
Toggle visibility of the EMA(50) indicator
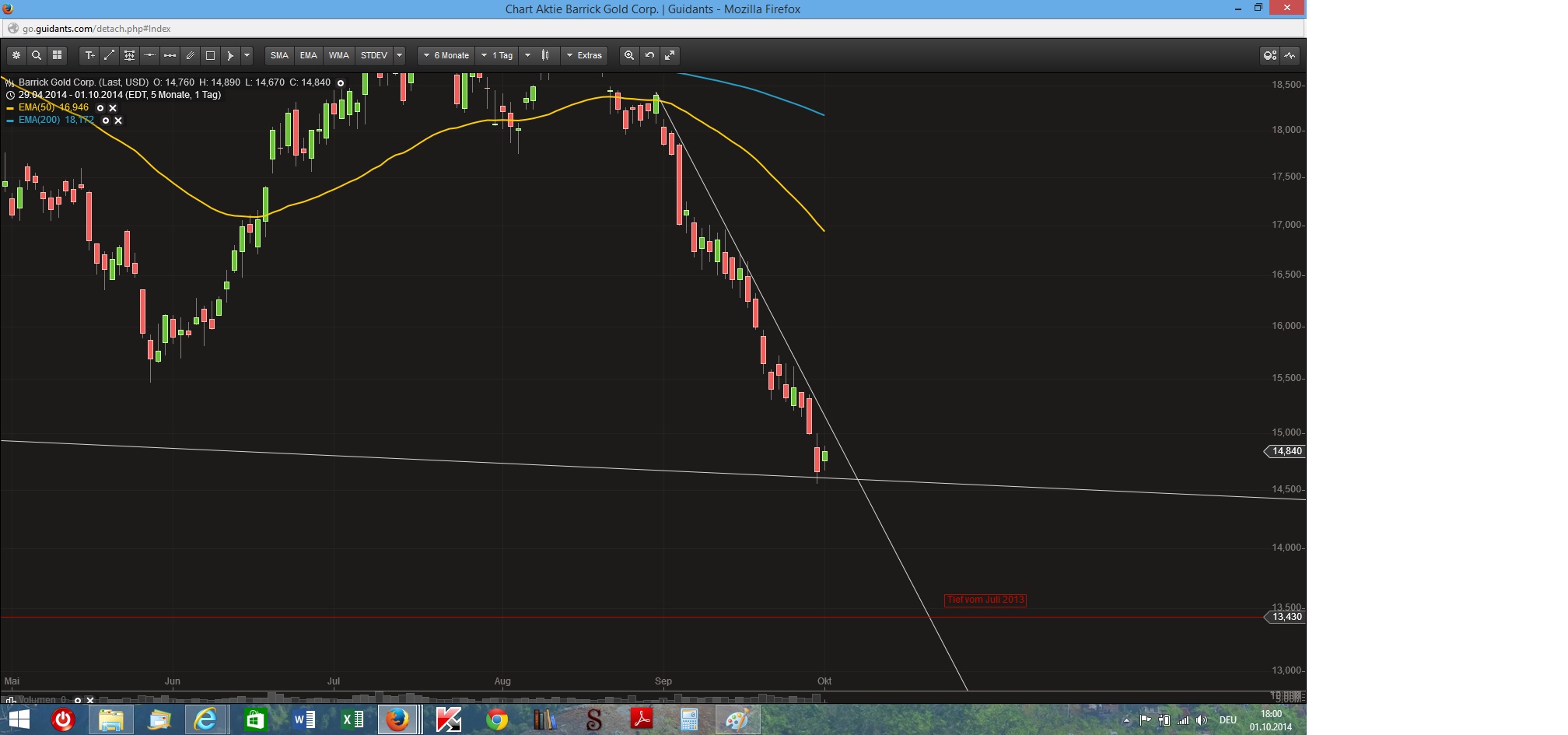[x=100, y=108]
